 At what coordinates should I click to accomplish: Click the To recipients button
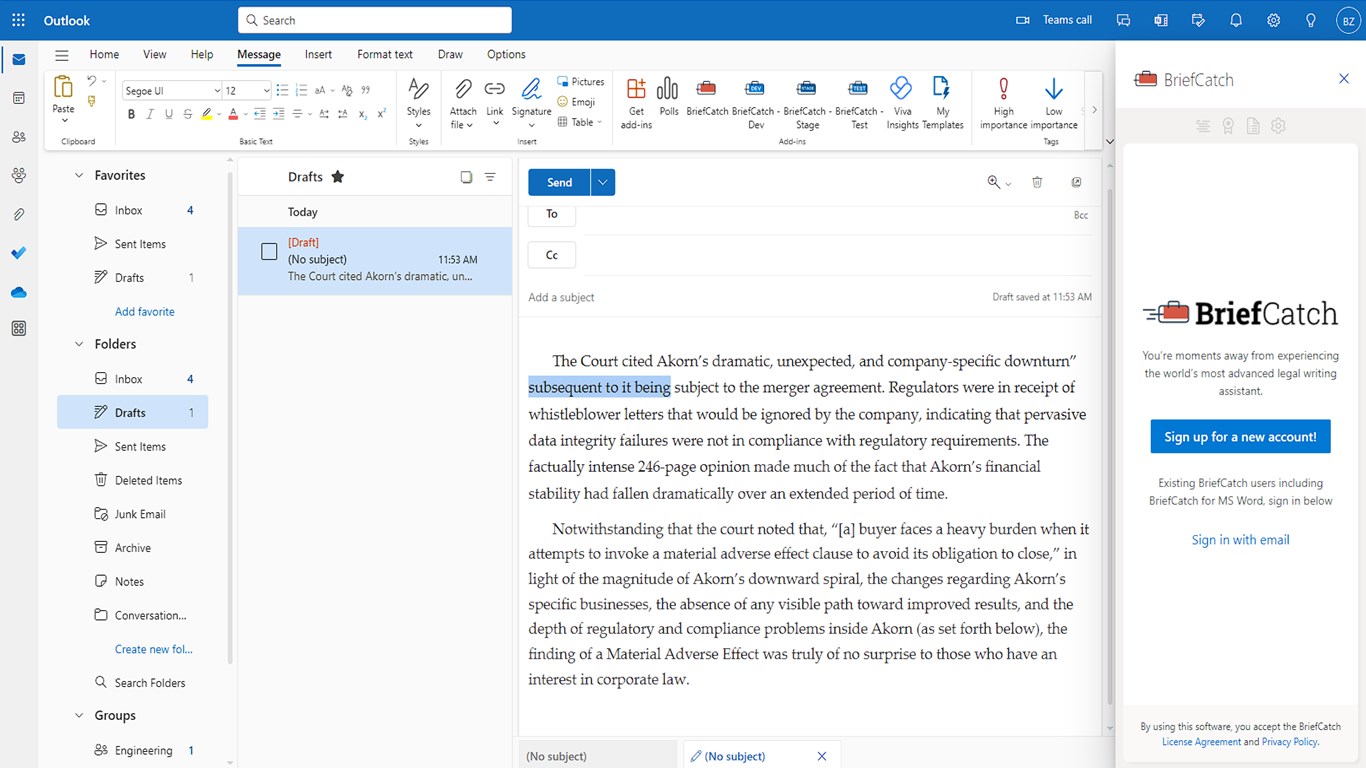[x=552, y=214]
